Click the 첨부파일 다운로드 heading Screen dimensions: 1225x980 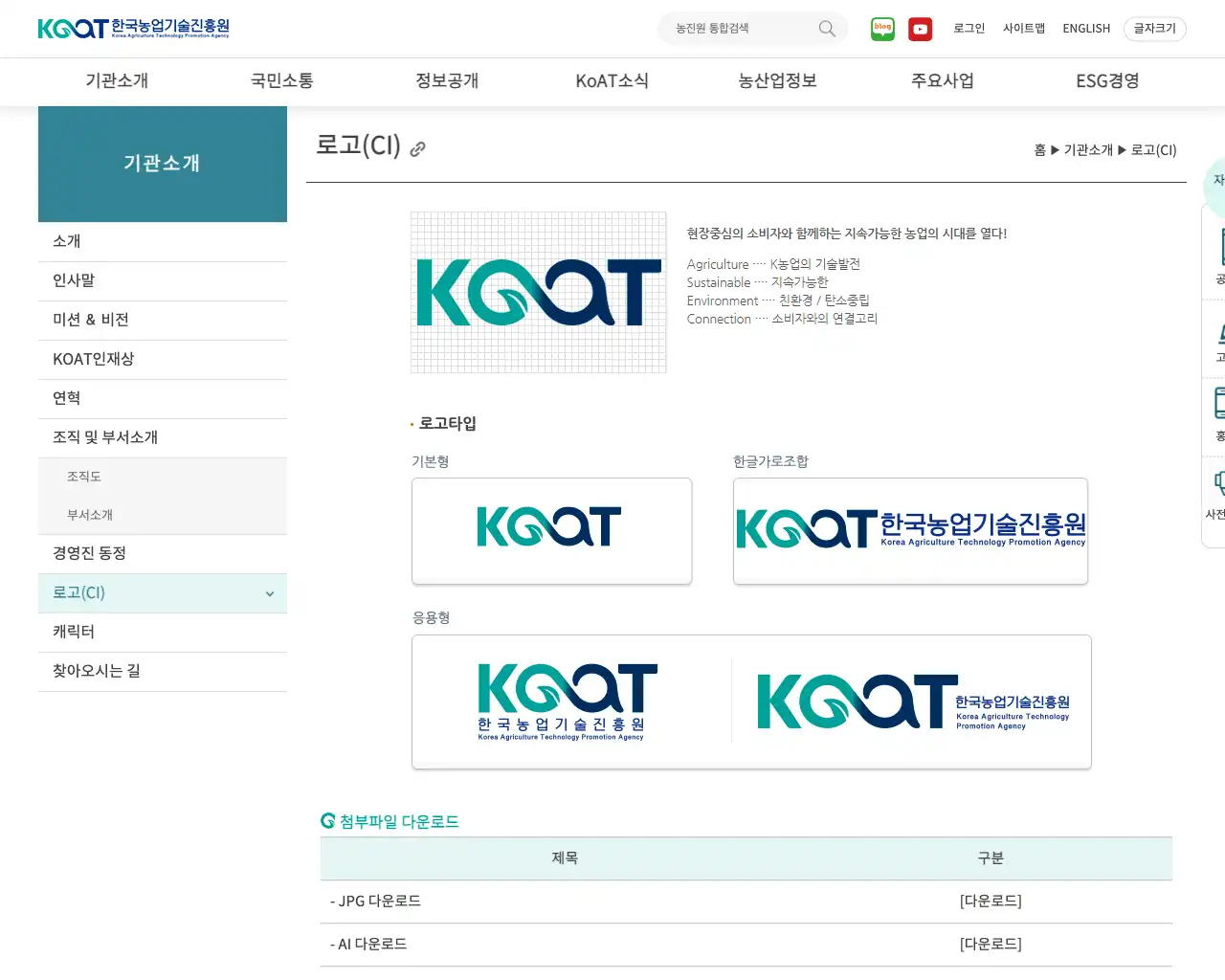(399, 821)
